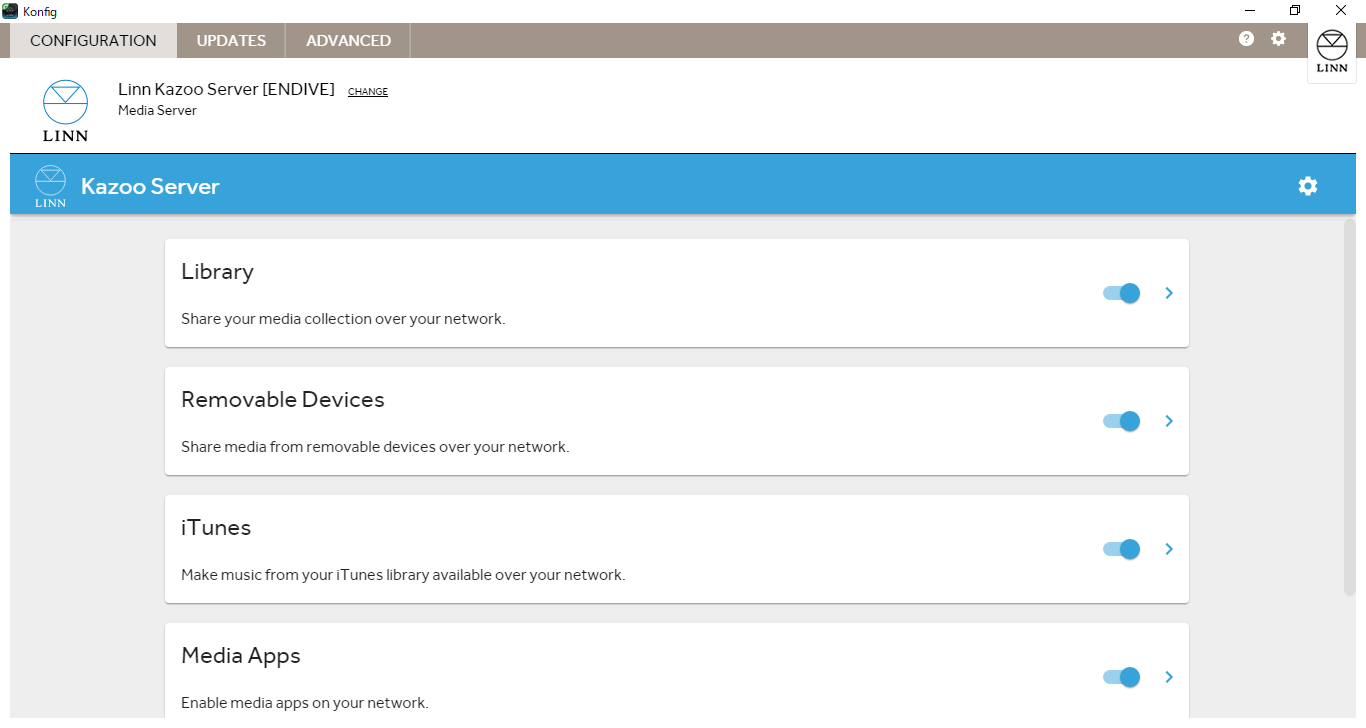The height and width of the screenshot is (728, 1366).
Task: Open Konfig settings gear in top bar
Action: point(1278,39)
